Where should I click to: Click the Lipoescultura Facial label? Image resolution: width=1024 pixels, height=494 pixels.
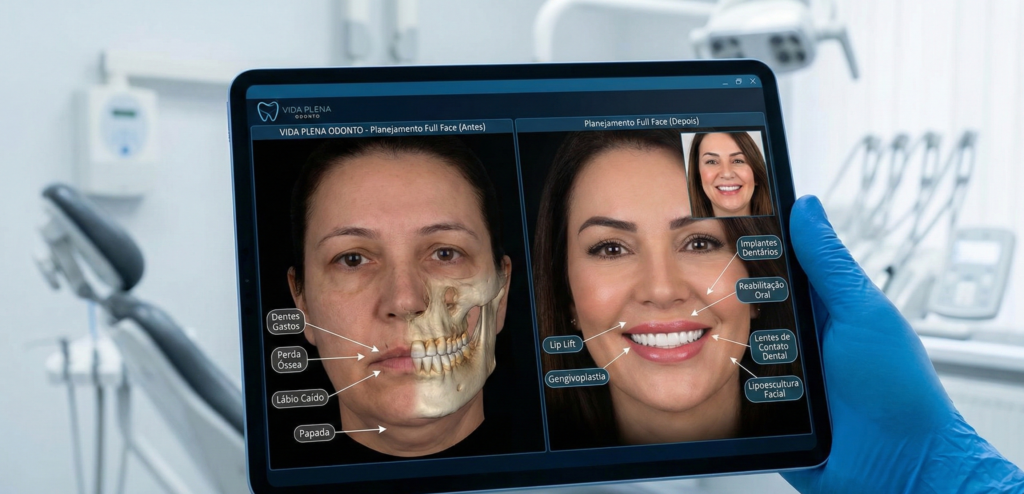(773, 388)
